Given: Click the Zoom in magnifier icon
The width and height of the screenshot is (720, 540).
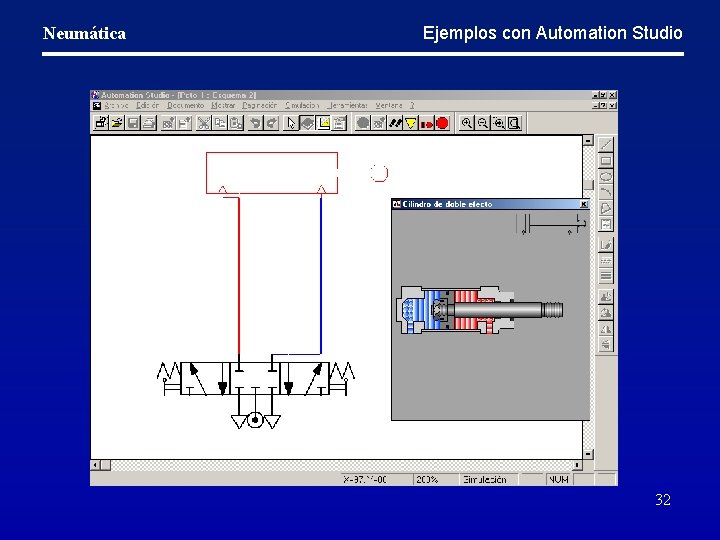Looking at the screenshot, I should point(467,123).
